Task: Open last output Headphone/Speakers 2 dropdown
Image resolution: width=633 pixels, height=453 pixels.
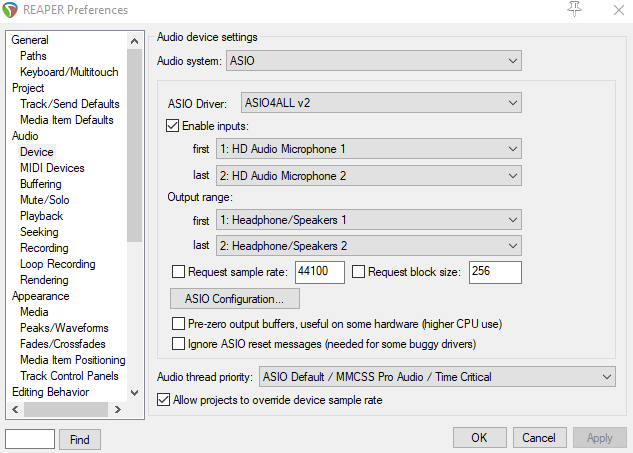Action: [x=369, y=246]
